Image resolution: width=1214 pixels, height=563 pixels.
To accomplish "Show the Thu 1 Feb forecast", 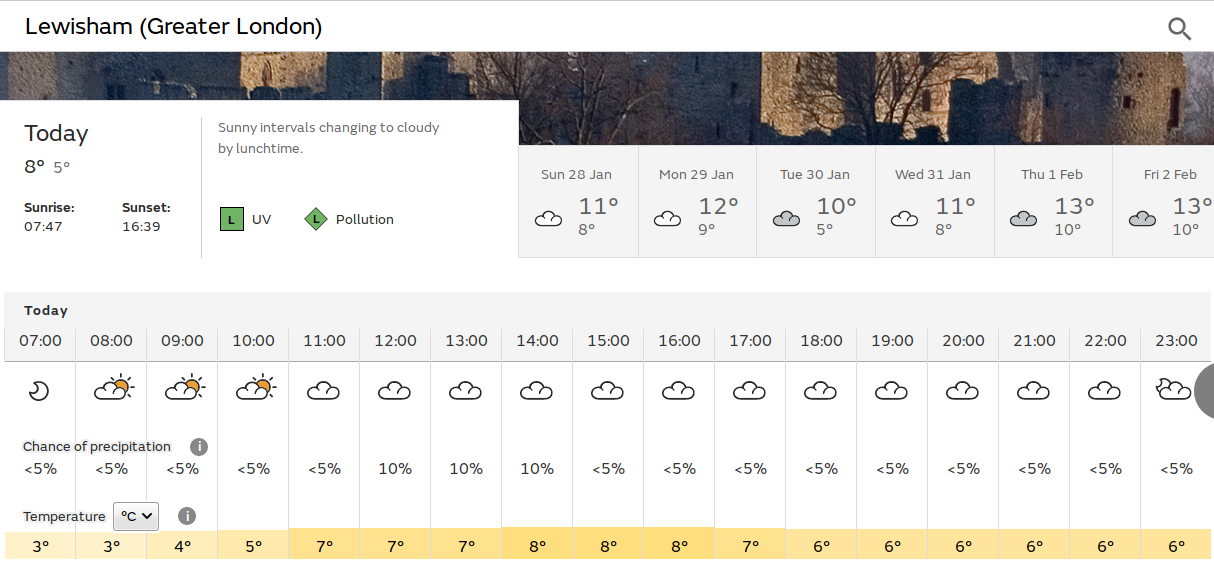I will tap(1053, 202).
